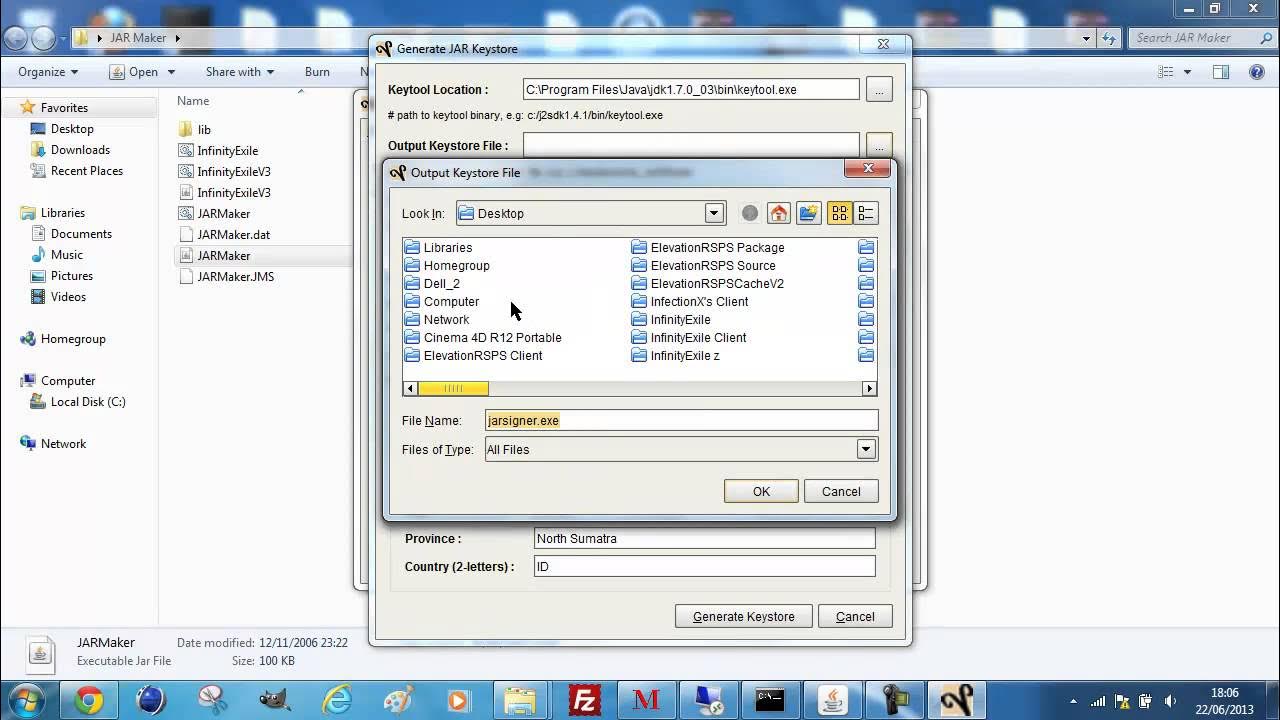Open Local Disk (C:) in Explorer sidebar

[88, 402]
